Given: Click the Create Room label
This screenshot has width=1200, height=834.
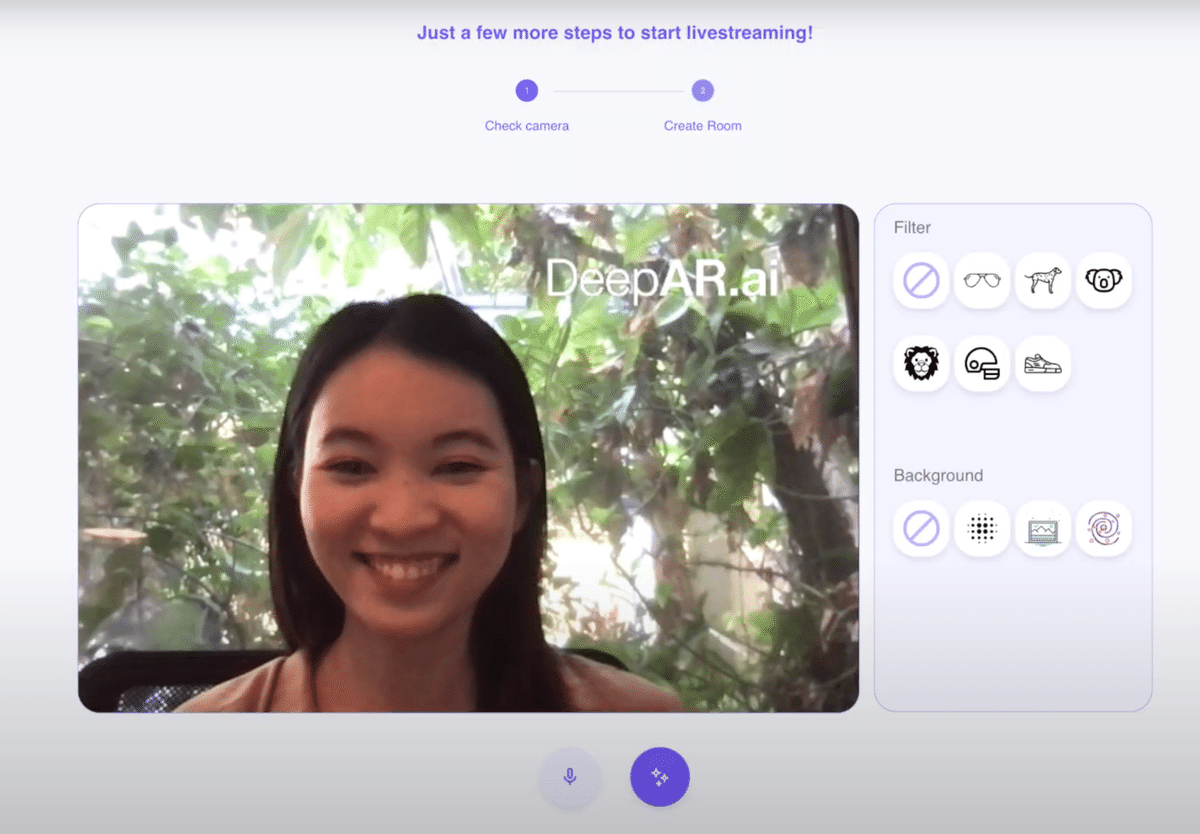Looking at the screenshot, I should (x=703, y=126).
